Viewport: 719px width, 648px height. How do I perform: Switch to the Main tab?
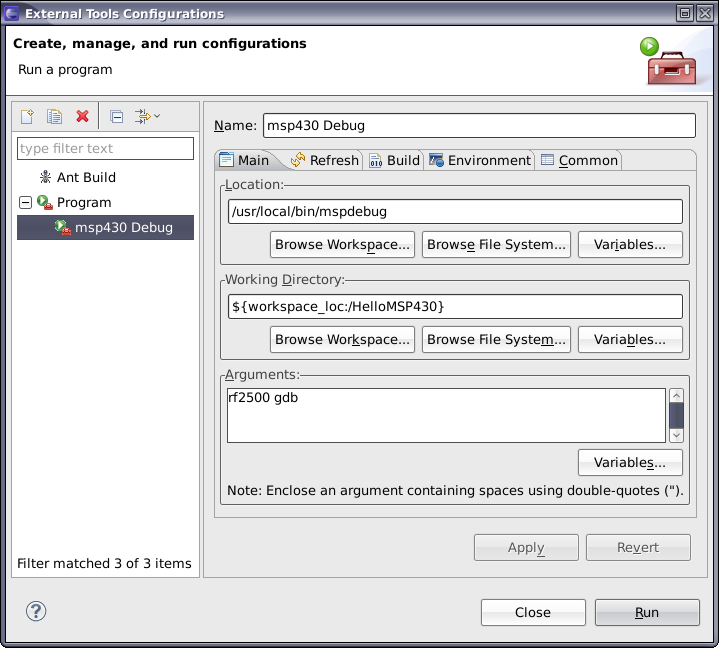[x=244, y=161]
